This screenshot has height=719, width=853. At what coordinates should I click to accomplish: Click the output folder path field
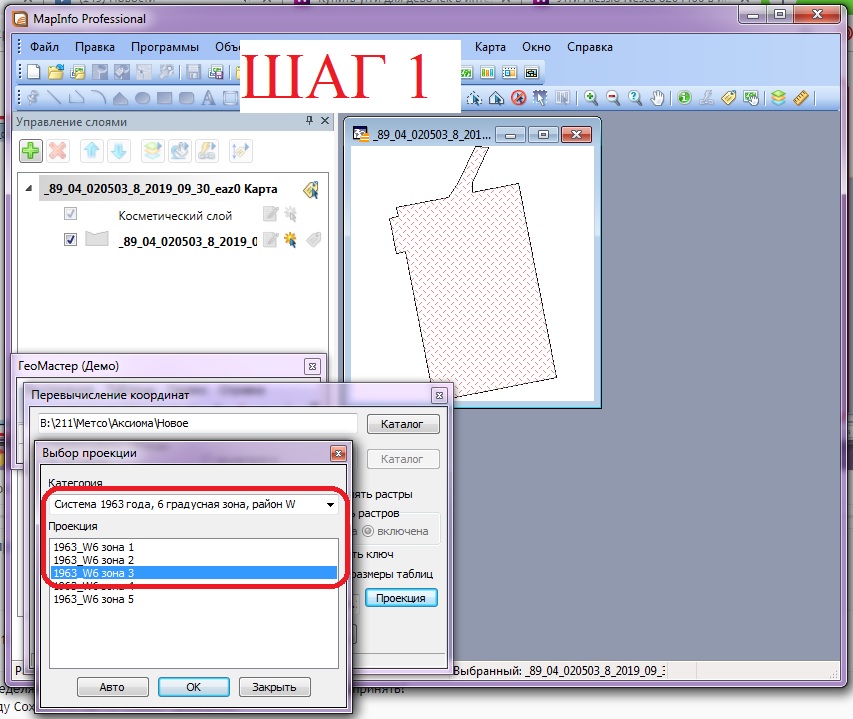click(192, 423)
